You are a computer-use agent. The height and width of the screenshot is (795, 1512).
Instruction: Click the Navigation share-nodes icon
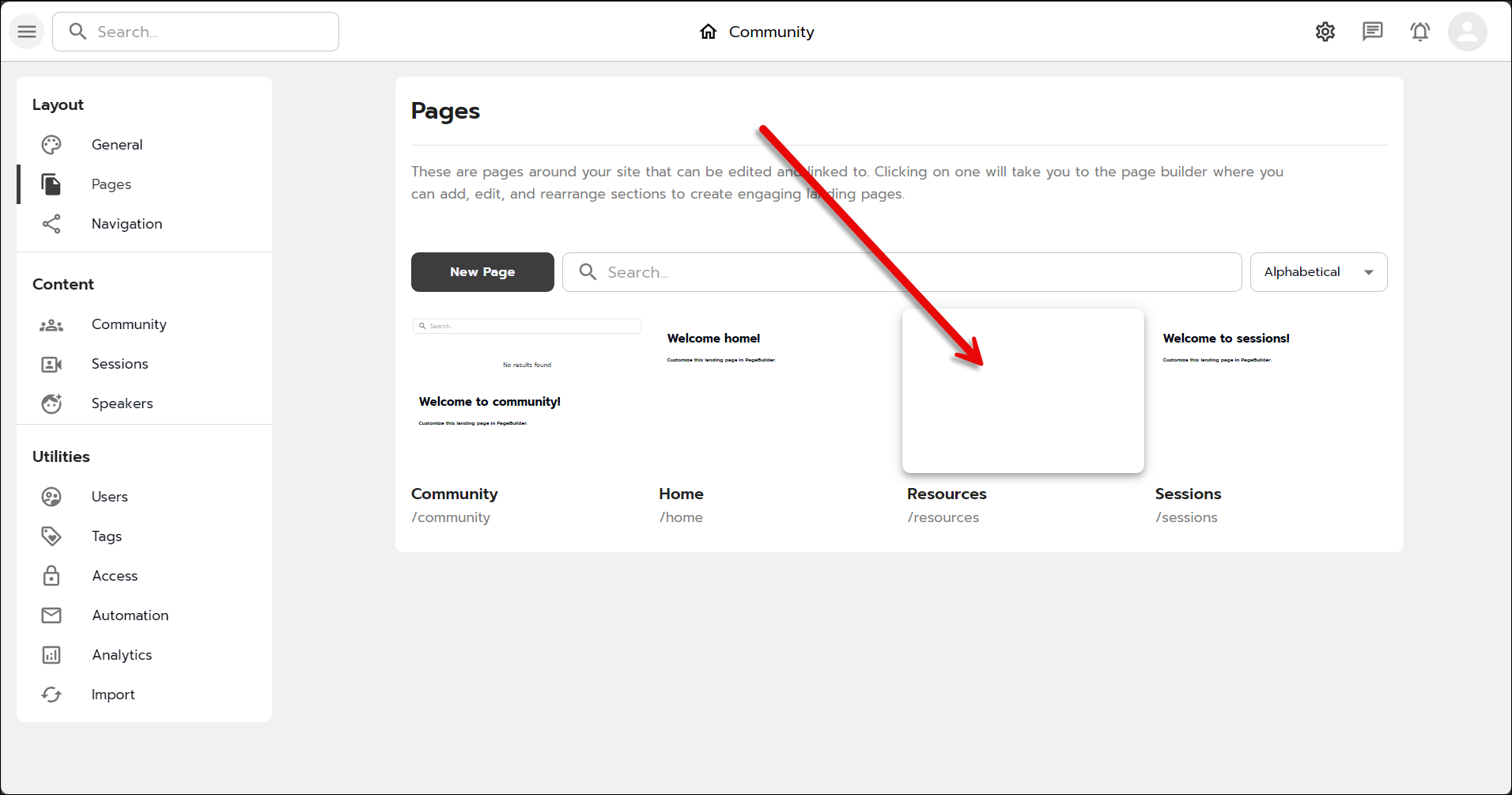[x=51, y=224]
